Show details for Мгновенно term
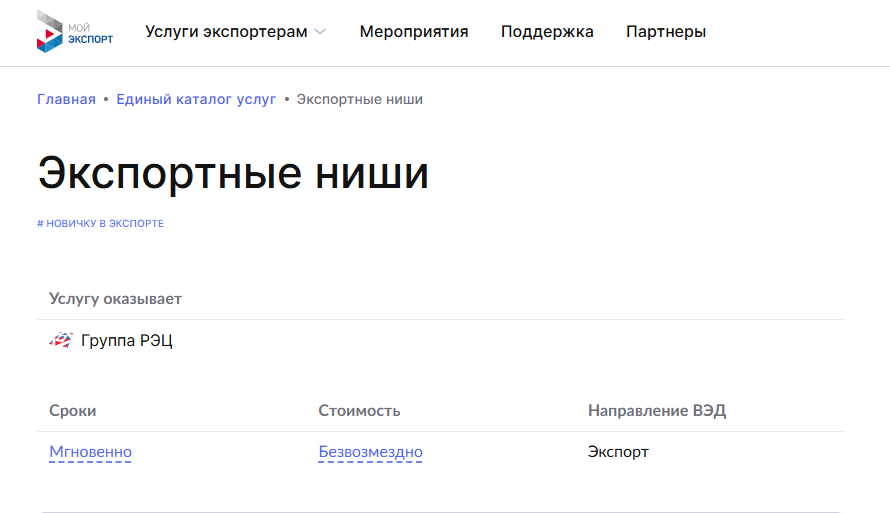Image resolution: width=890 pixels, height=513 pixels. (x=90, y=452)
